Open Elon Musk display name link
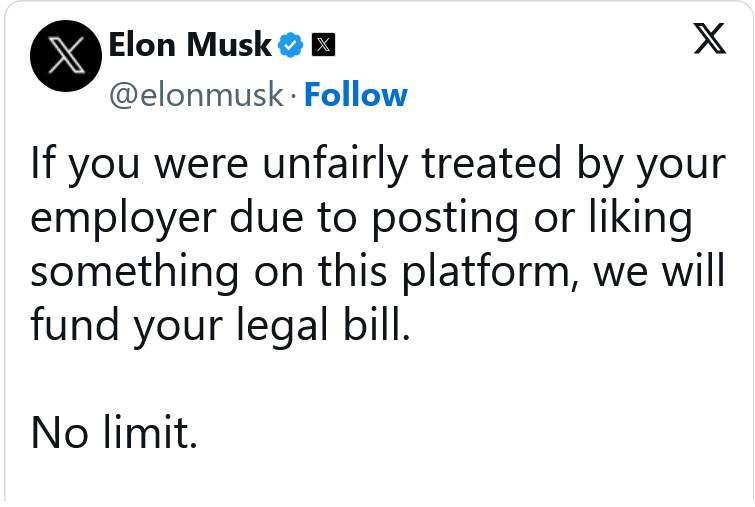755x507 pixels. 189,45
